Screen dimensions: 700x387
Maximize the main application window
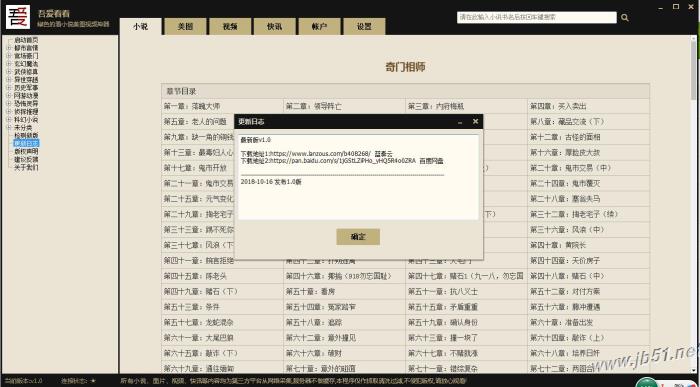tap(676, 6)
